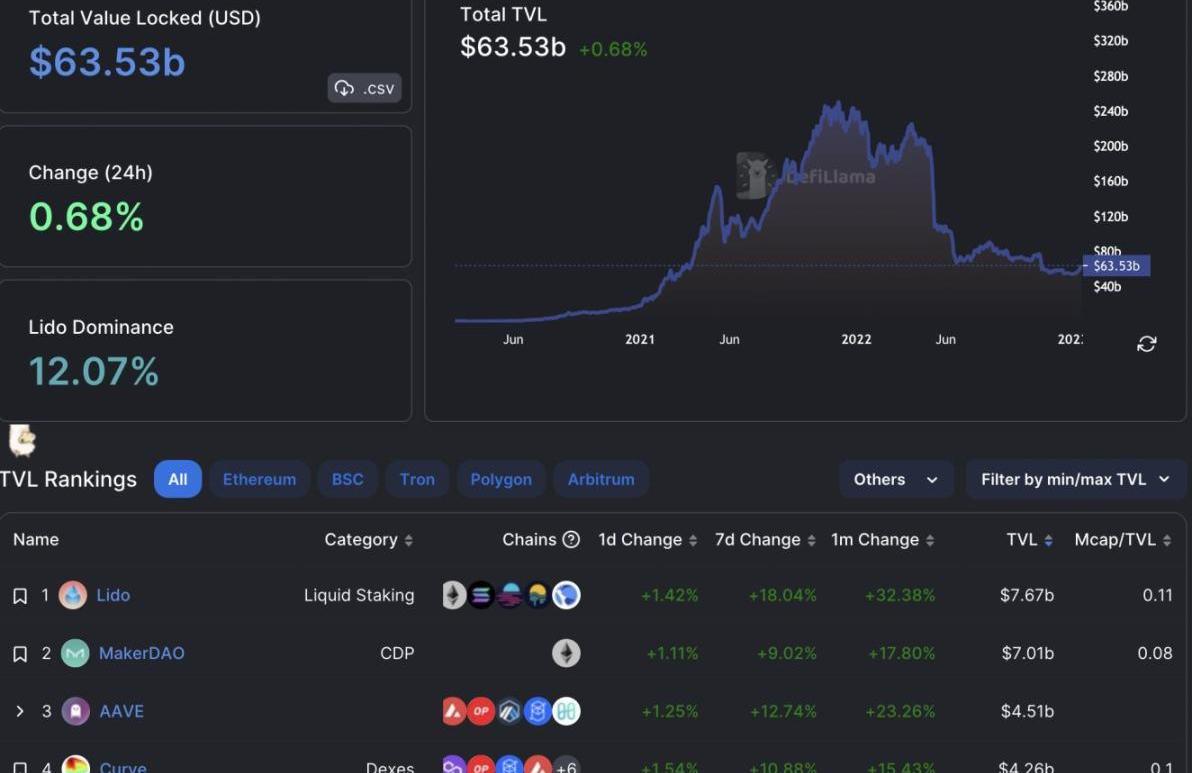Open the Others chains dropdown
Viewport: 1192px width, 773px height.
[895, 480]
